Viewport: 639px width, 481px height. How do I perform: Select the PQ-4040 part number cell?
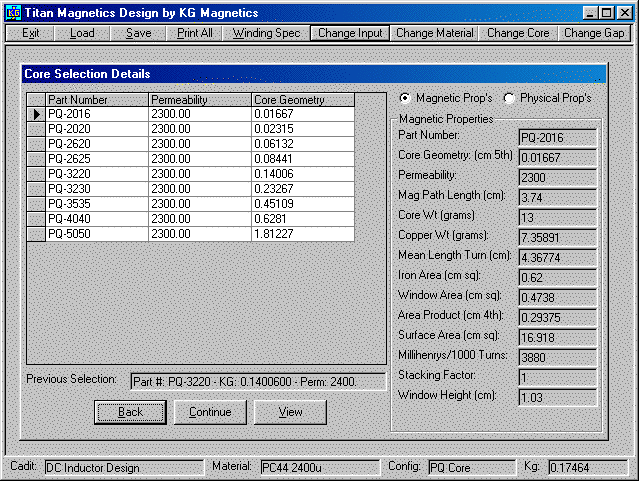(97, 219)
